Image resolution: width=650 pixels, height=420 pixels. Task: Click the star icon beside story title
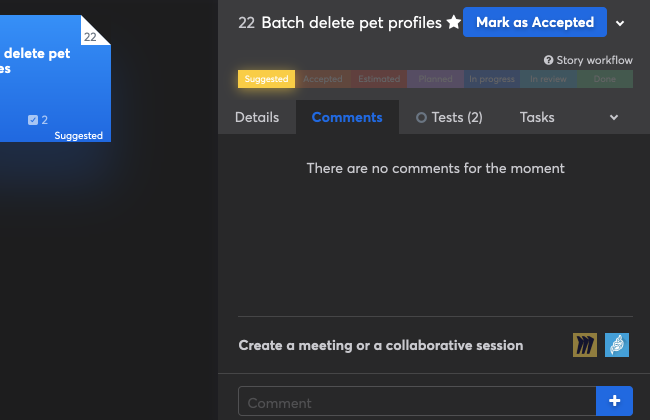tap(453, 23)
